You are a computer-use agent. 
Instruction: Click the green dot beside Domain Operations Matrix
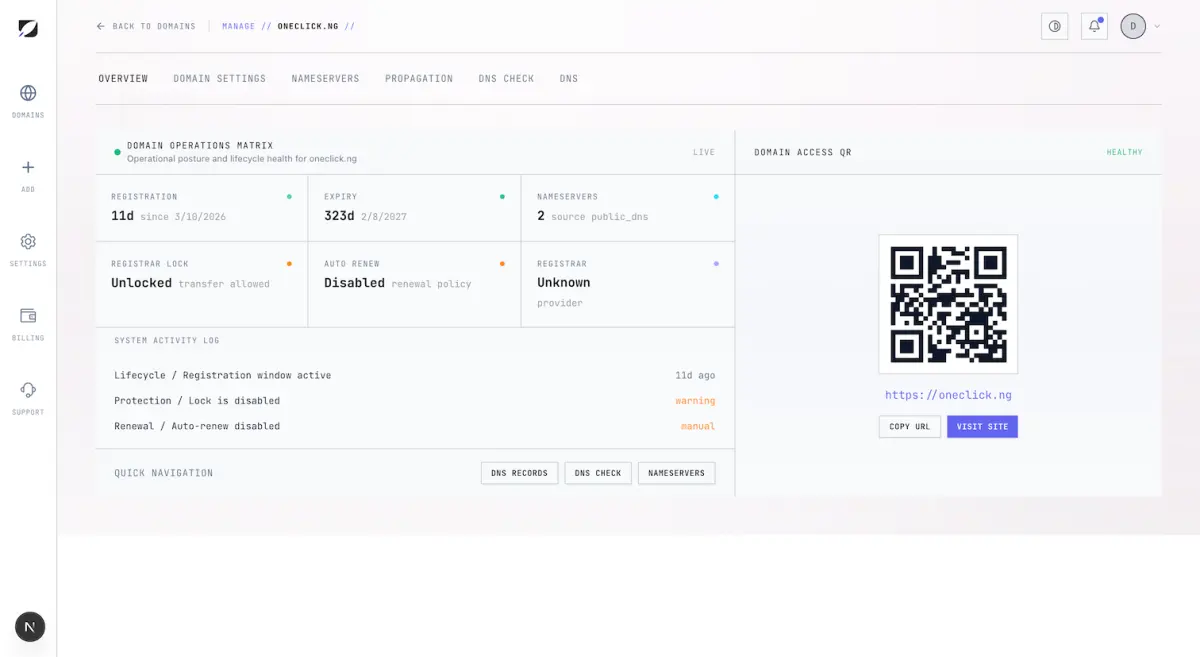pos(117,152)
